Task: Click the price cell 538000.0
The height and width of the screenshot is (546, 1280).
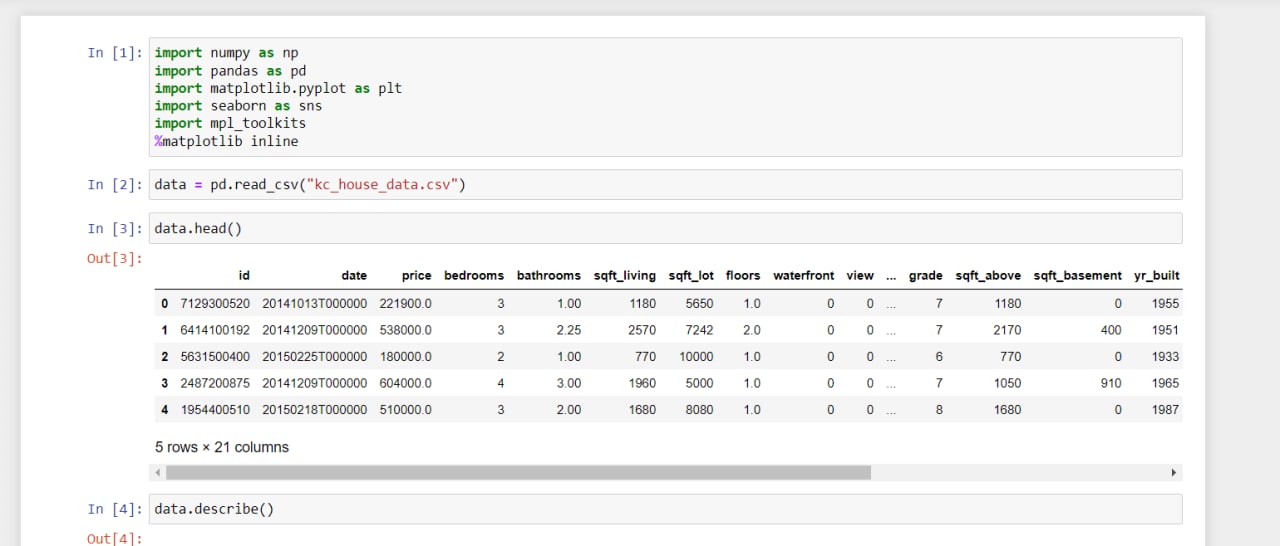Action: (x=406, y=330)
